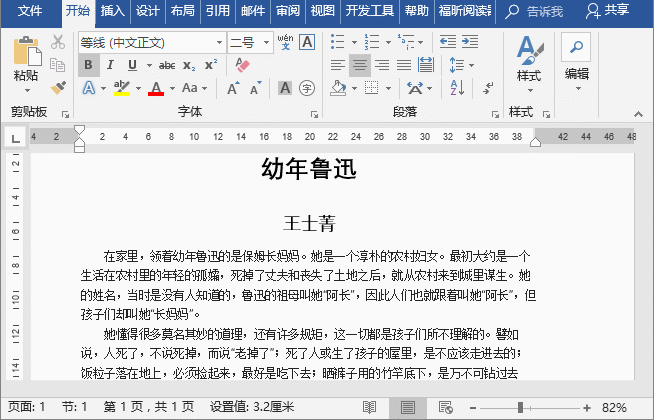Toggle Italic formatting

coord(112,65)
